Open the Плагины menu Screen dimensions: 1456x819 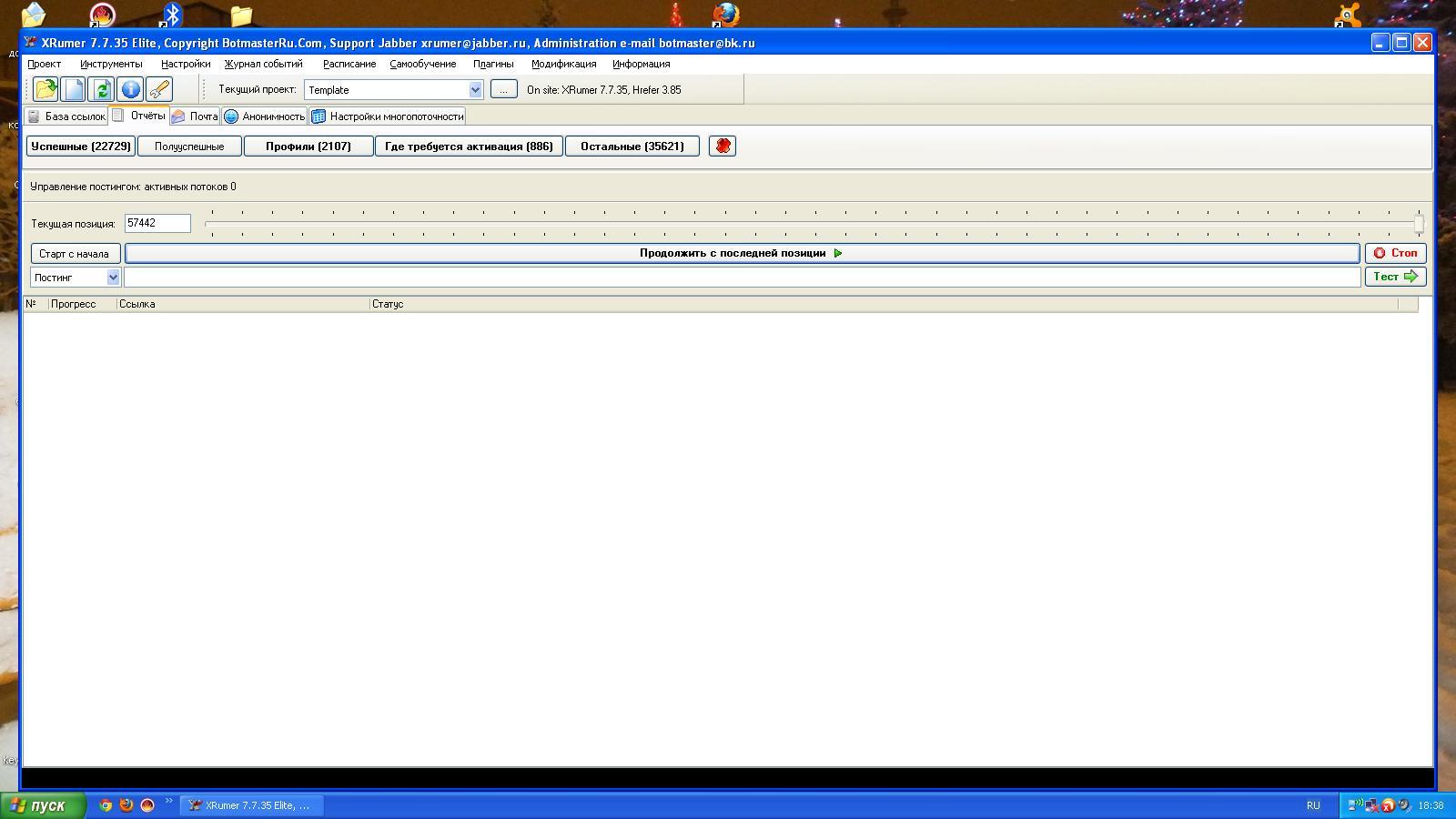pos(493,64)
